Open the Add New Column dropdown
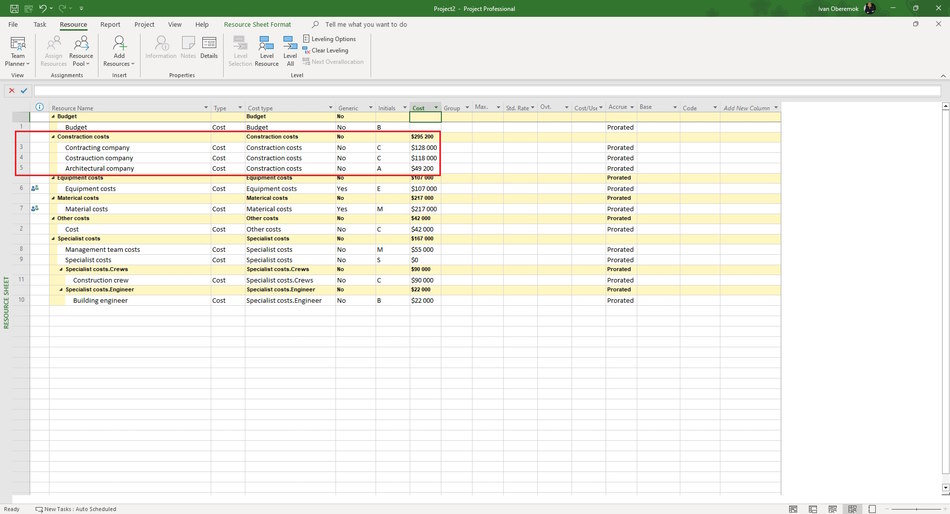 click(x=776, y=108)
